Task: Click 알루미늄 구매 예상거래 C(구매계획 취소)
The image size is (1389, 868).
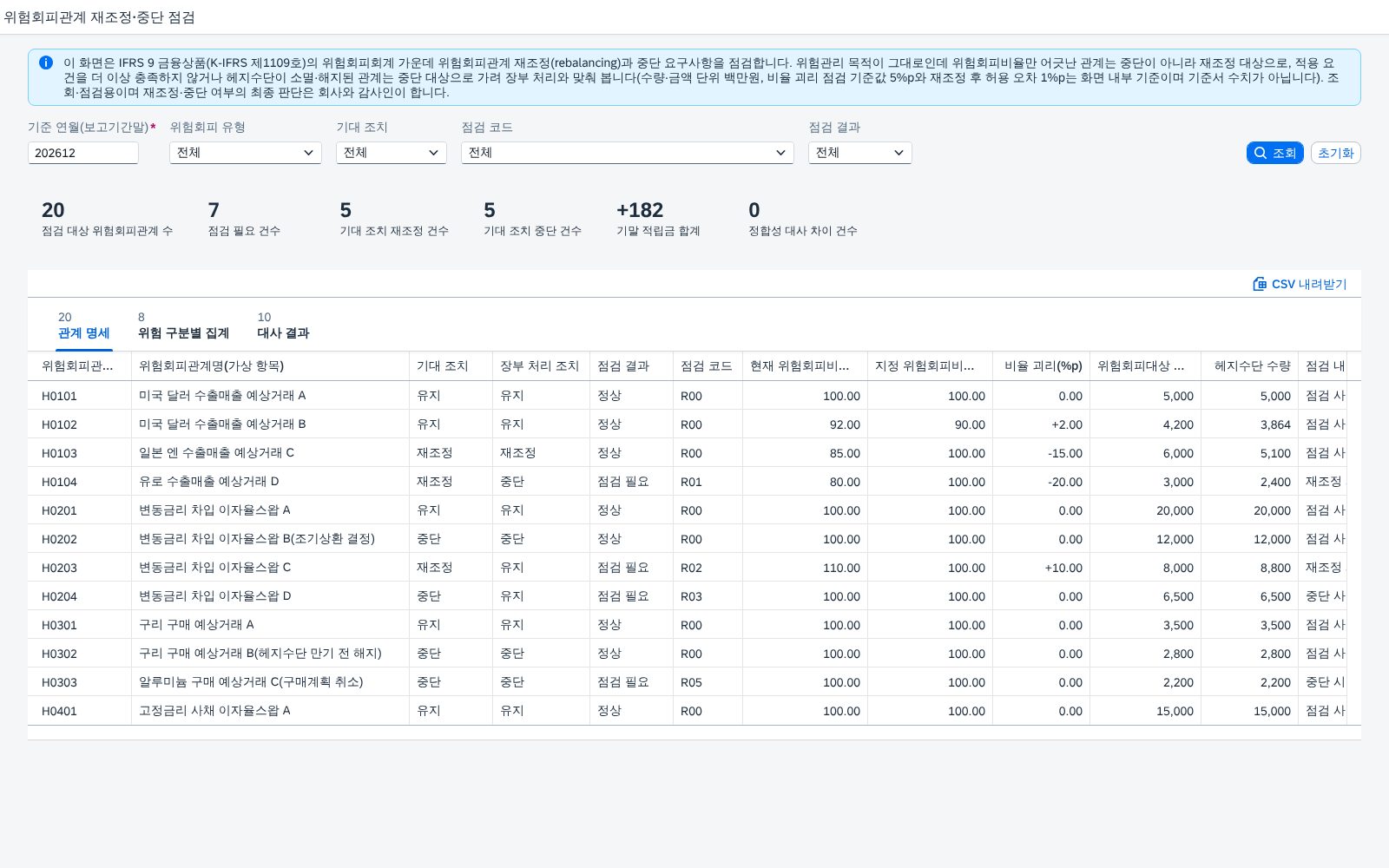Action: tap(251, 682)
